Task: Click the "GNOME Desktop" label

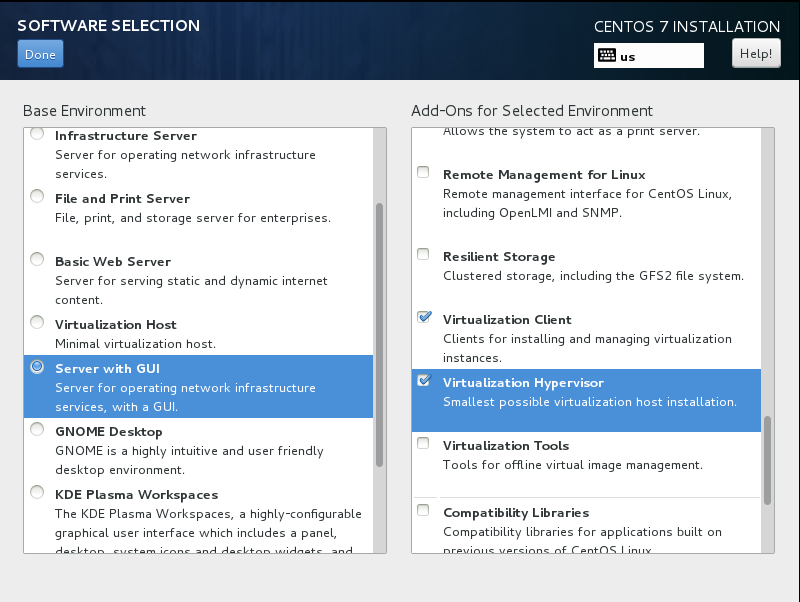Action: pos(109,432)
